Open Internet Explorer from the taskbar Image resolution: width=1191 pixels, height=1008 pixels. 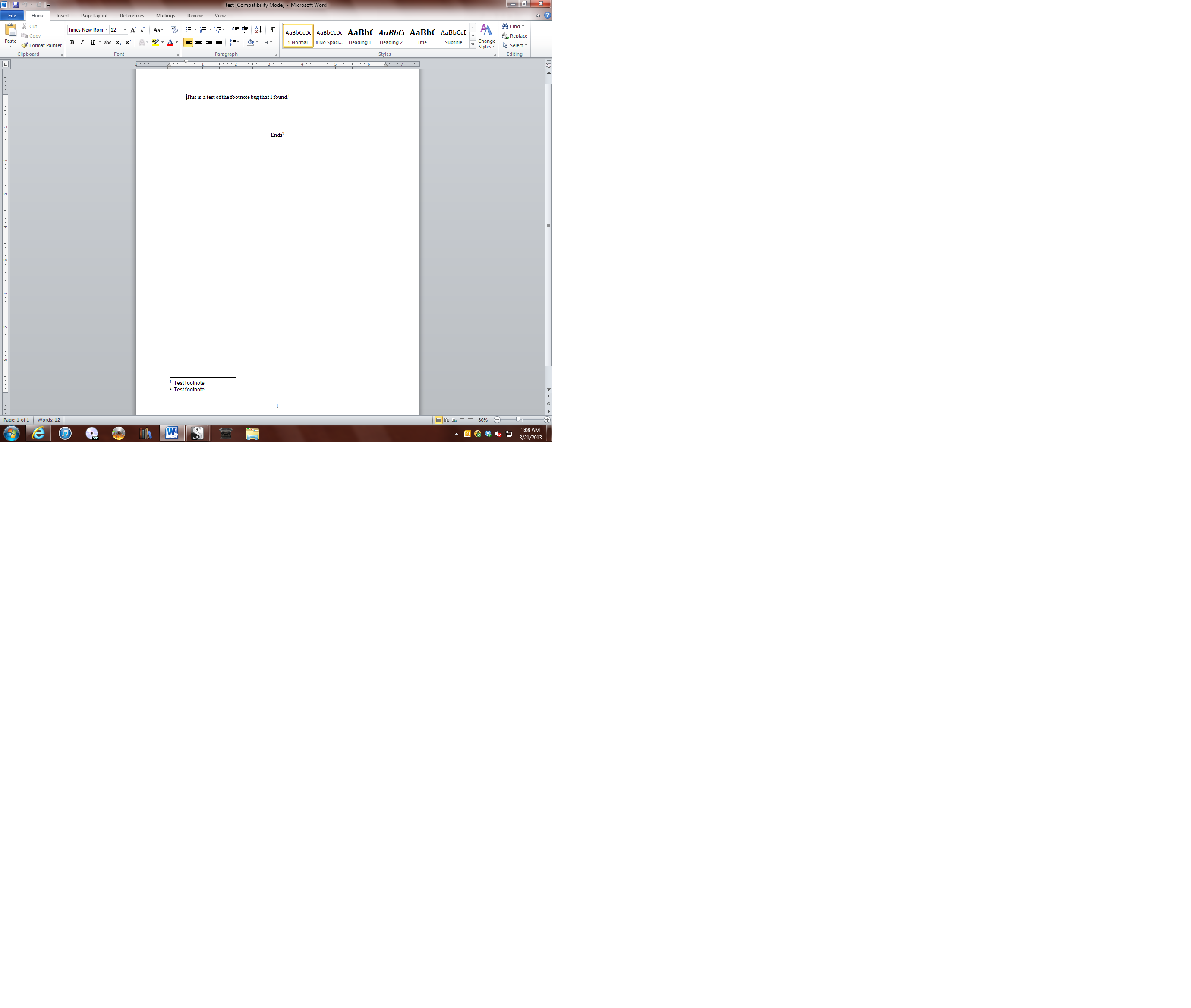point(38,434)
